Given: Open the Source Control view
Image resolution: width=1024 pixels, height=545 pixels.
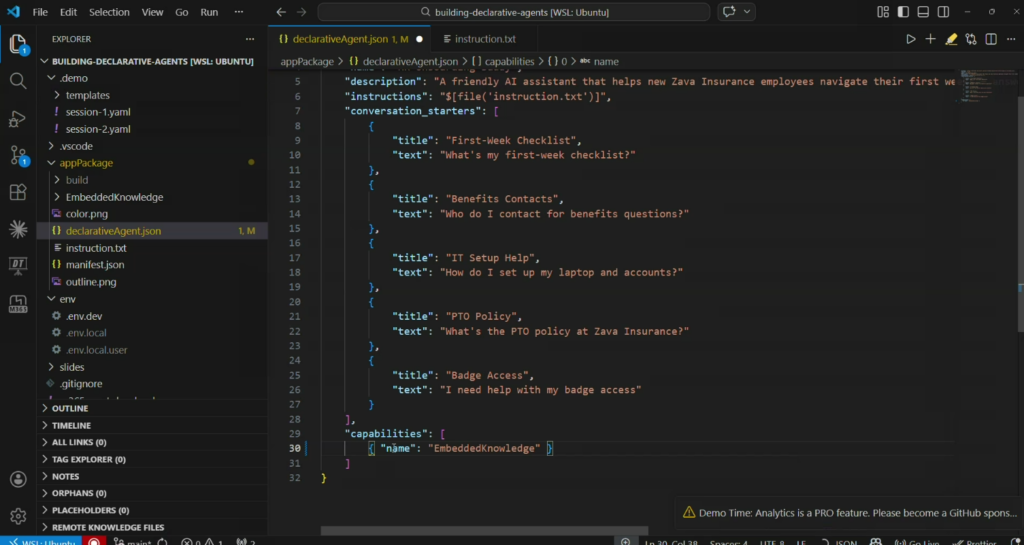Looking at the screenshot, I should tap(18, 155).
